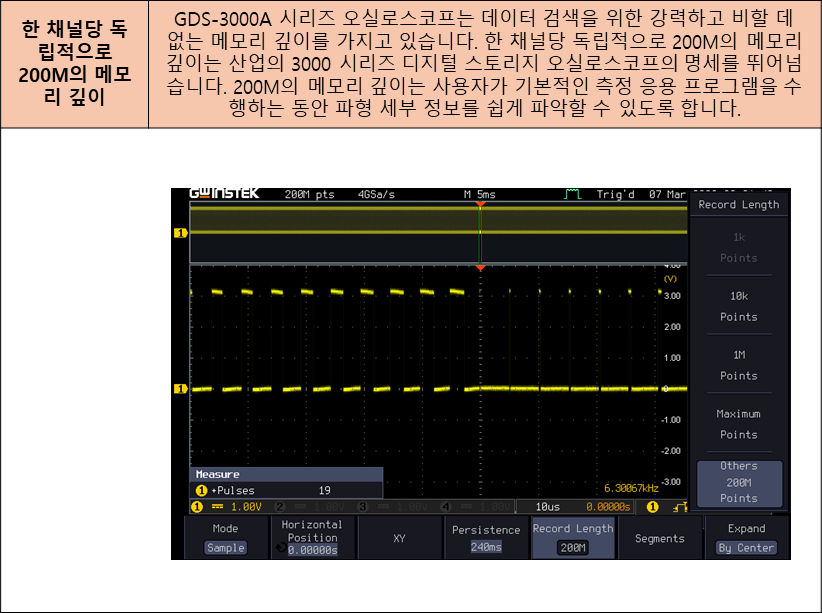Open the Persistence 240ms menu
822x613 pixels.
point(486,538)
